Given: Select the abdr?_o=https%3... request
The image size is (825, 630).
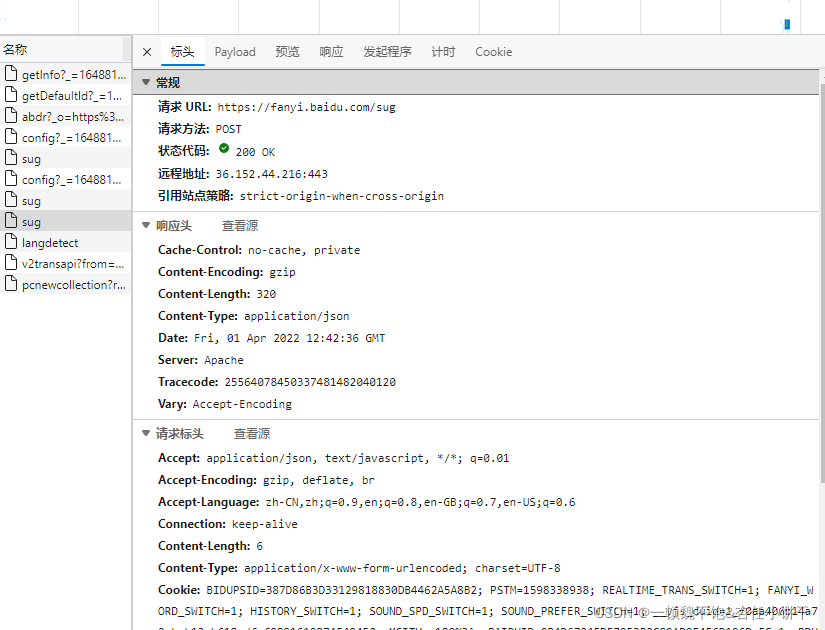Looking at the screenshot, I should click(x=65, y=116).
